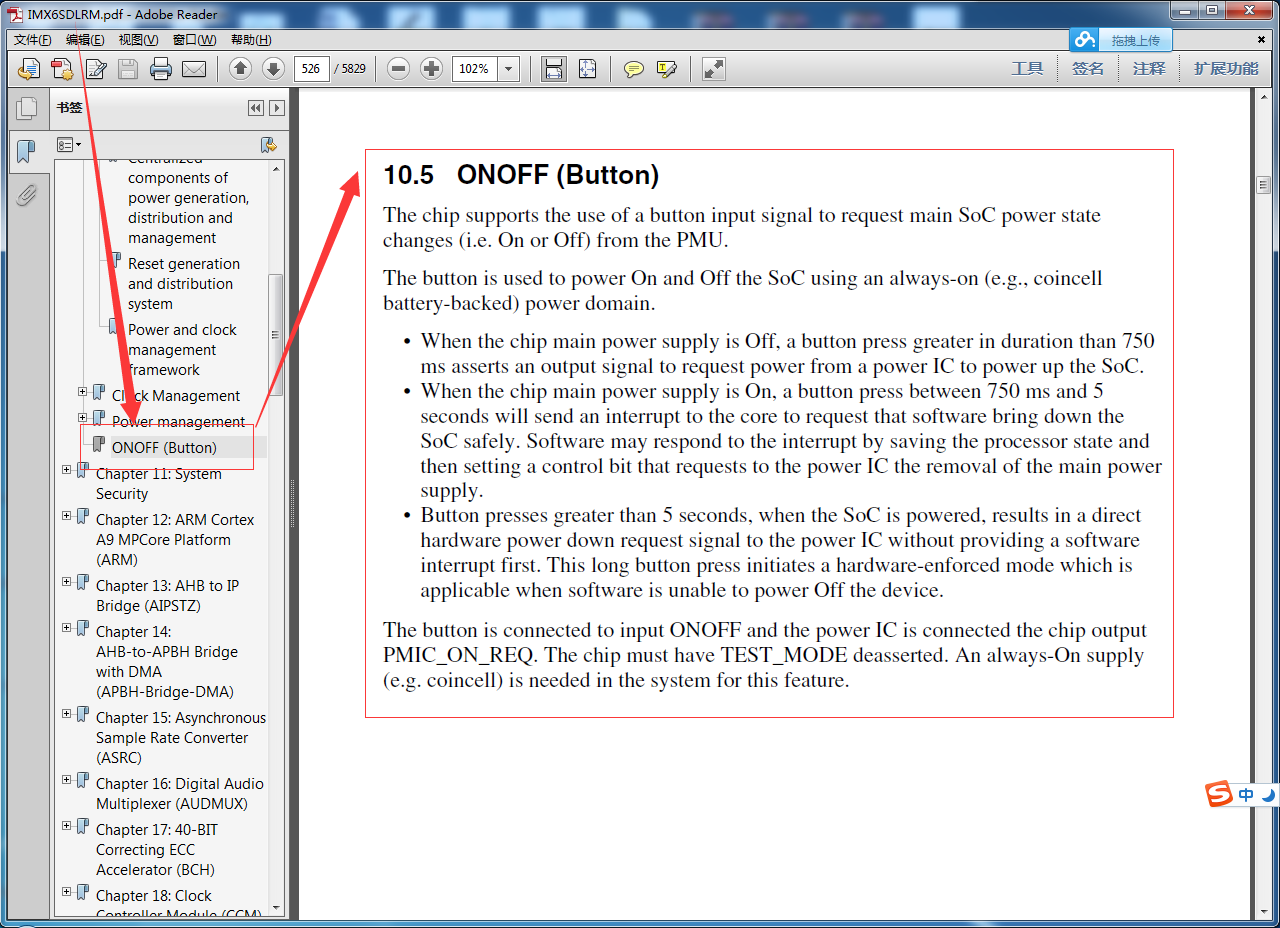Click the zoom in plus button
This screenshot has width=1280, height=928.
coord(431,69)
